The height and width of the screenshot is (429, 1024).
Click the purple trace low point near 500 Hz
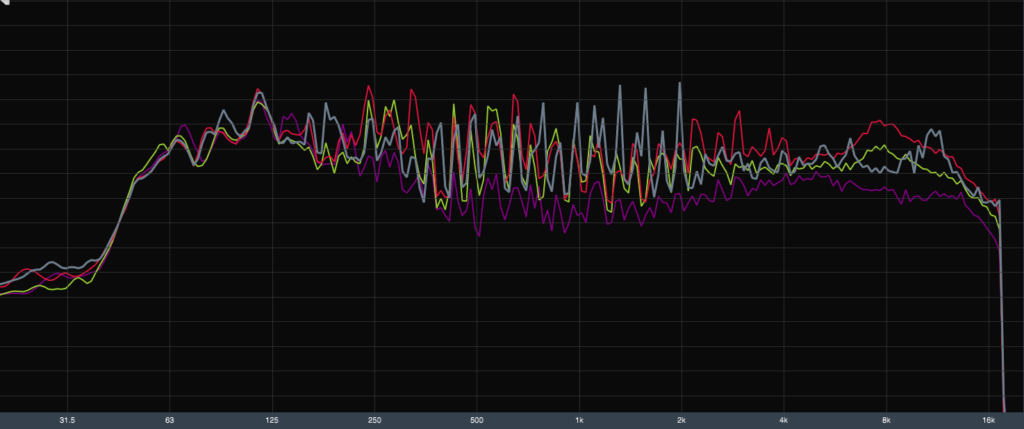pos(479,235)
